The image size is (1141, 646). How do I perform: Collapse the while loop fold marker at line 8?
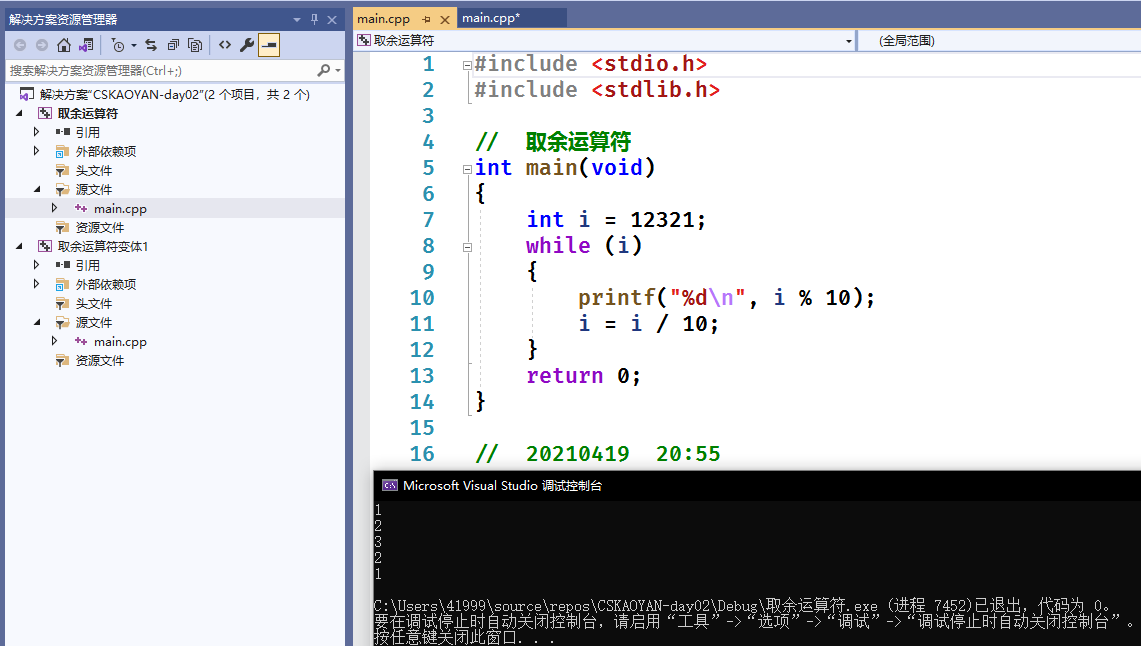coord(467,247)
